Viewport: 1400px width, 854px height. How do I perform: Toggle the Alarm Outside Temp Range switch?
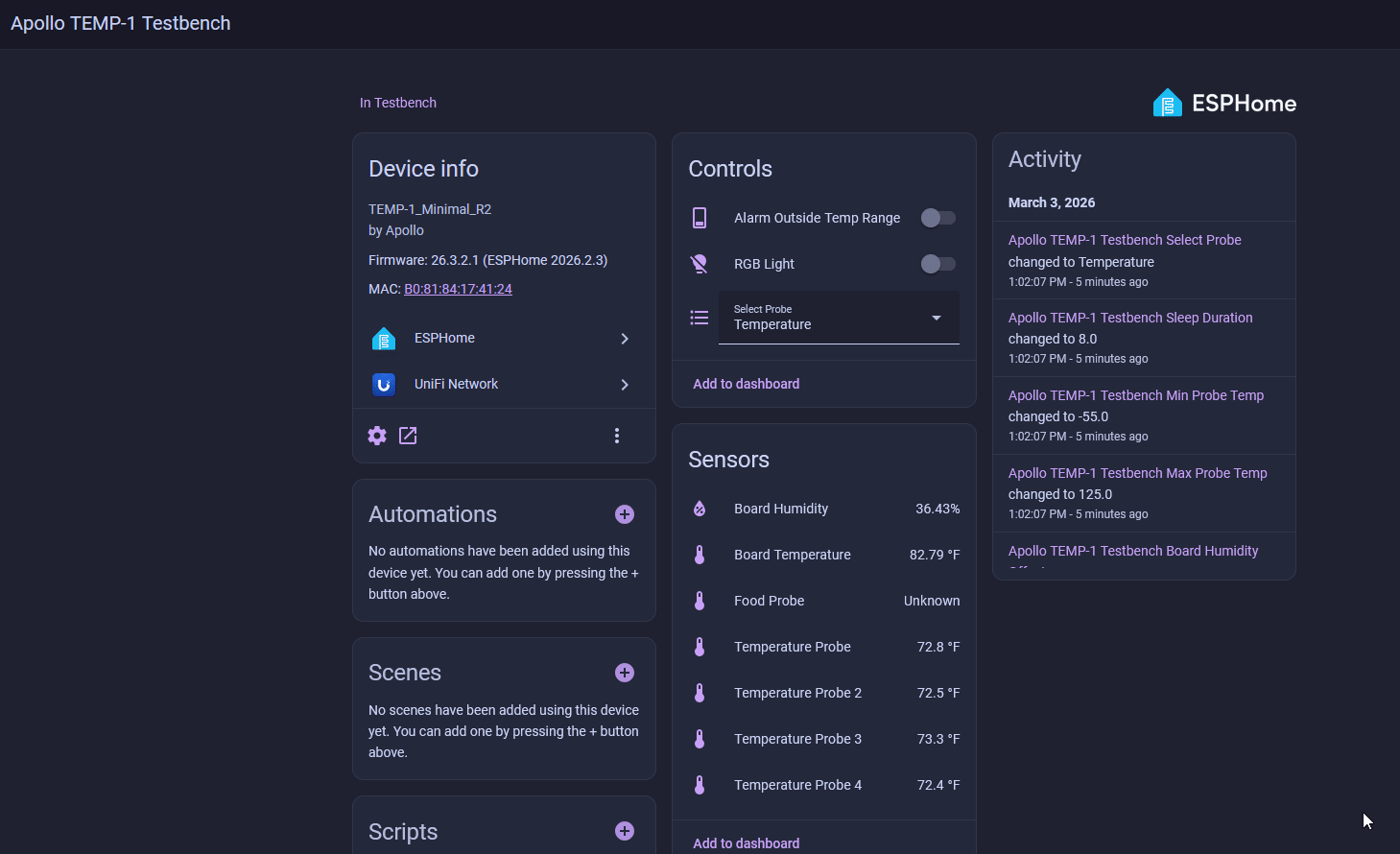coord(937,218)
